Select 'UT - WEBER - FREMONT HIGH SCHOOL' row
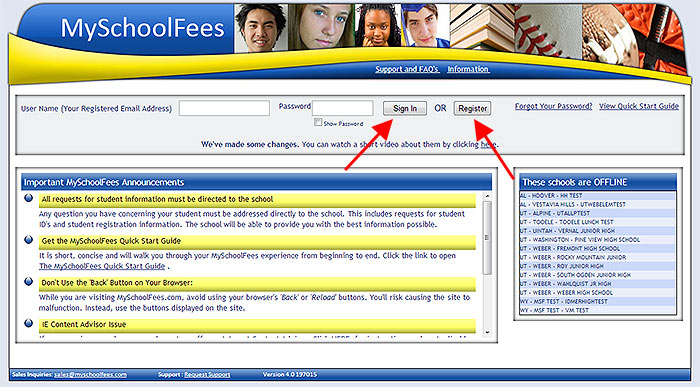 pyautogui.click(x=597, y=249)
